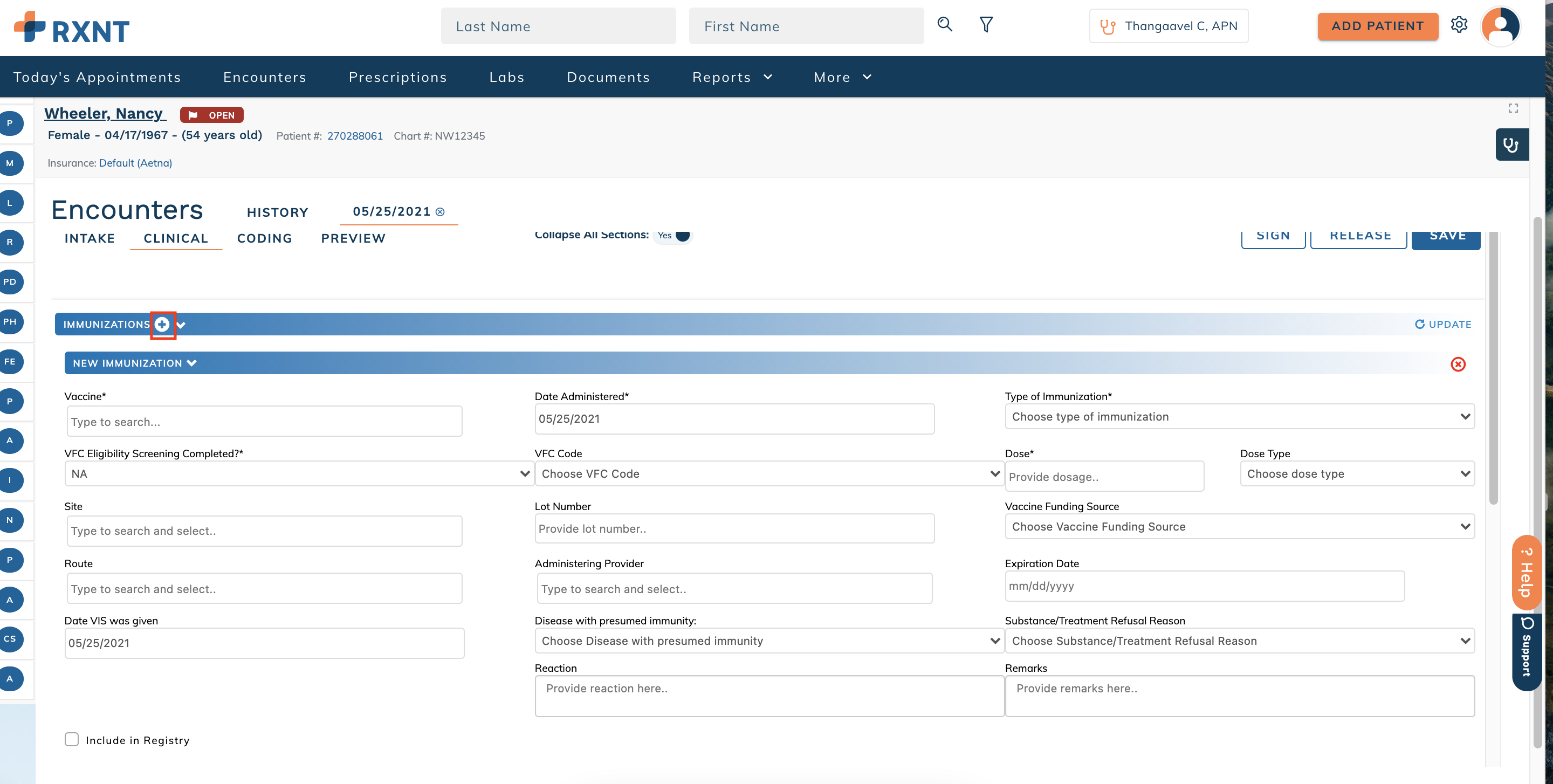Click the Last Name search field

558,26
